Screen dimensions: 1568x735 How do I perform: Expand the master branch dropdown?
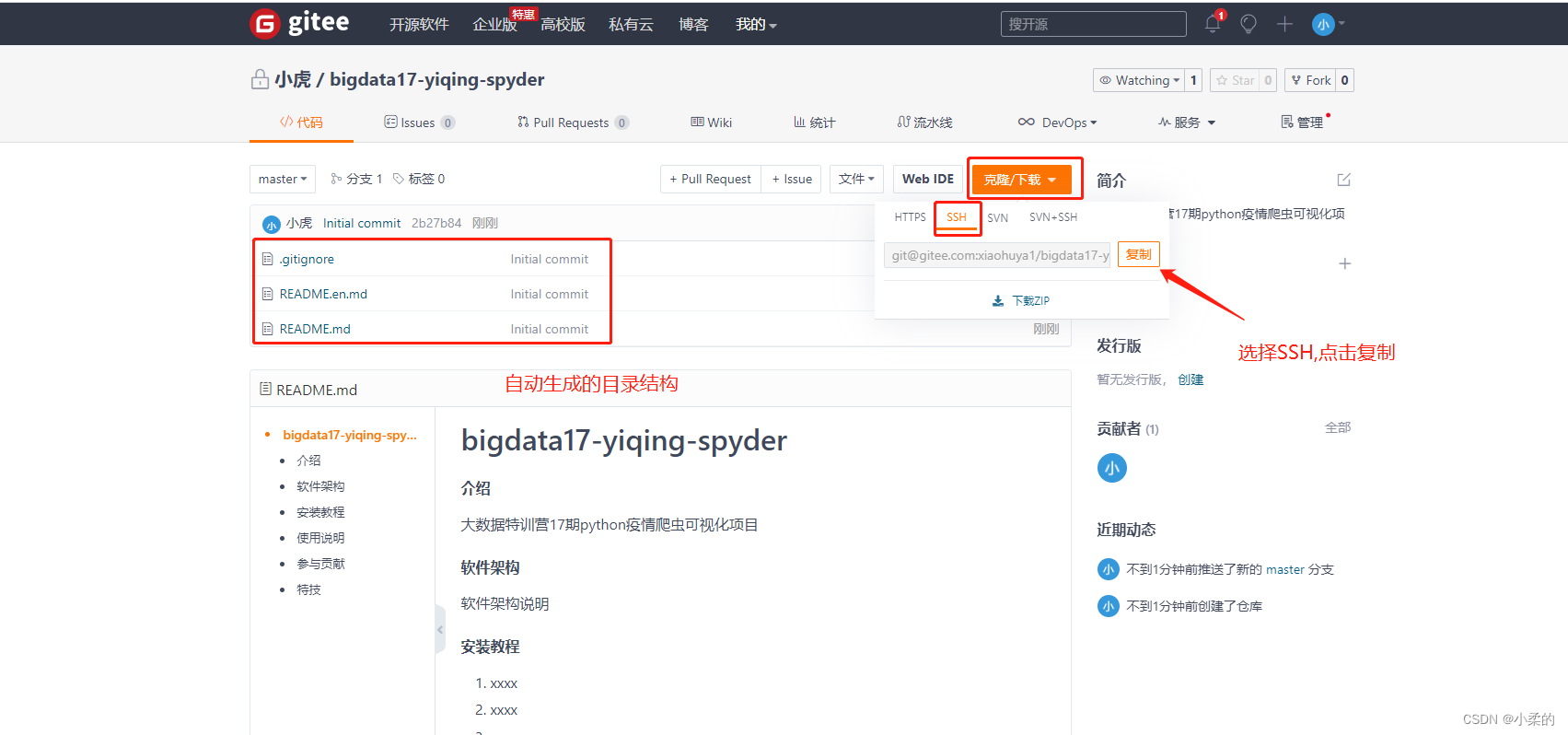(x=283, y=179)
